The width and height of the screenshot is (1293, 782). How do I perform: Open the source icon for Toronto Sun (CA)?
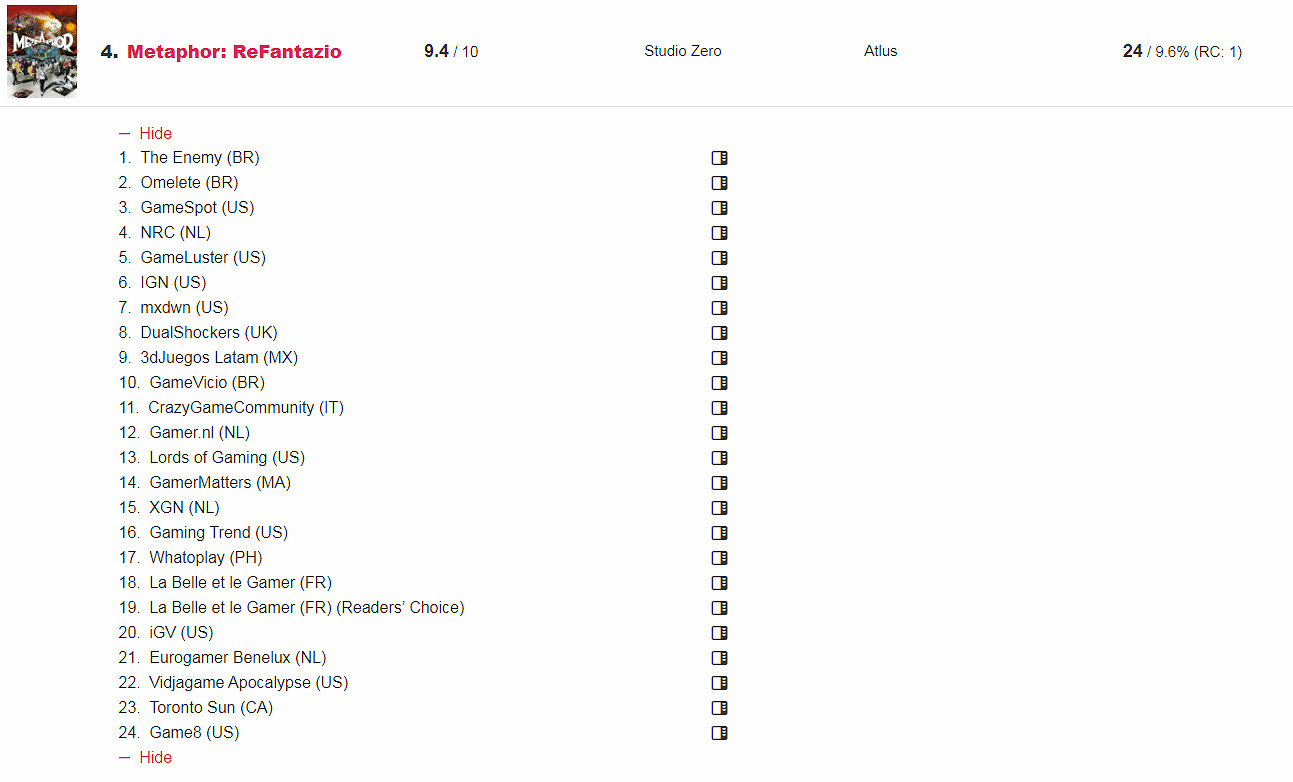point(719,708)
